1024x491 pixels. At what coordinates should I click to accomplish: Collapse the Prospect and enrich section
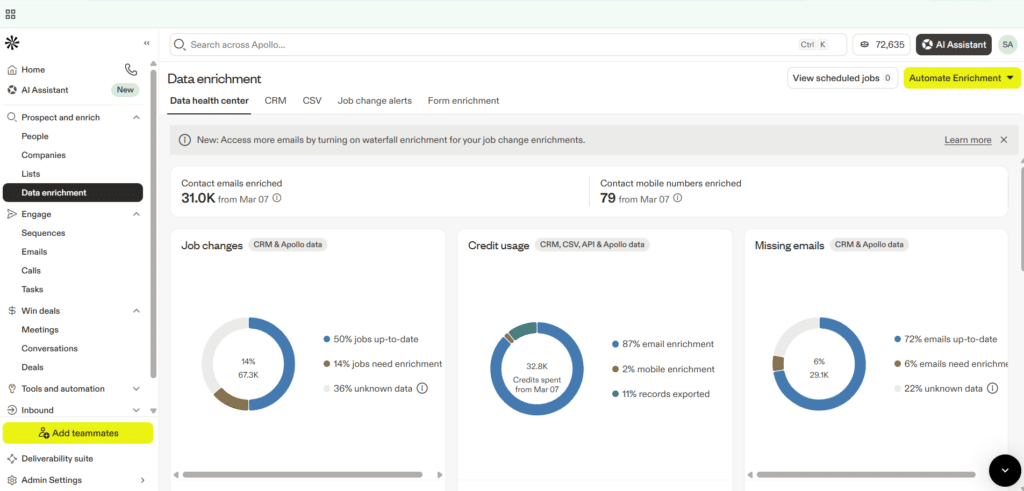[x=136, y=118]
